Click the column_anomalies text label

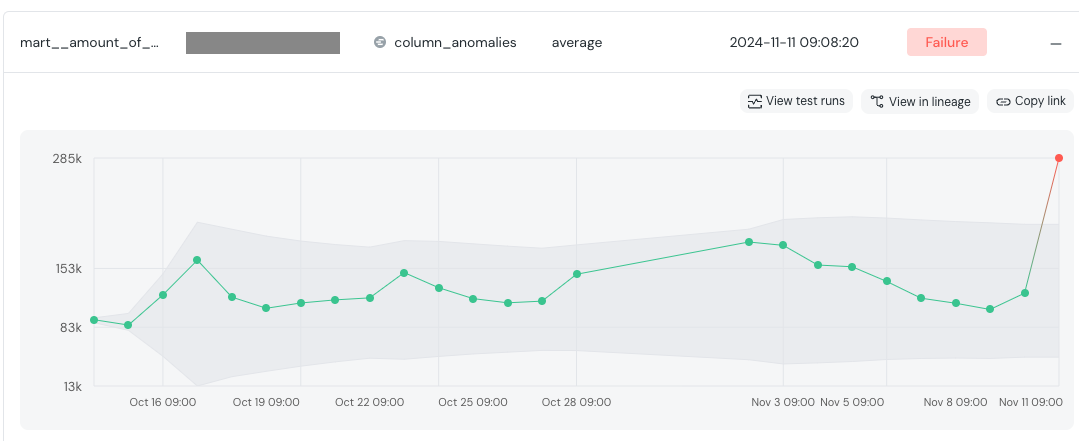pyautogui.click(x=455, y=43)
